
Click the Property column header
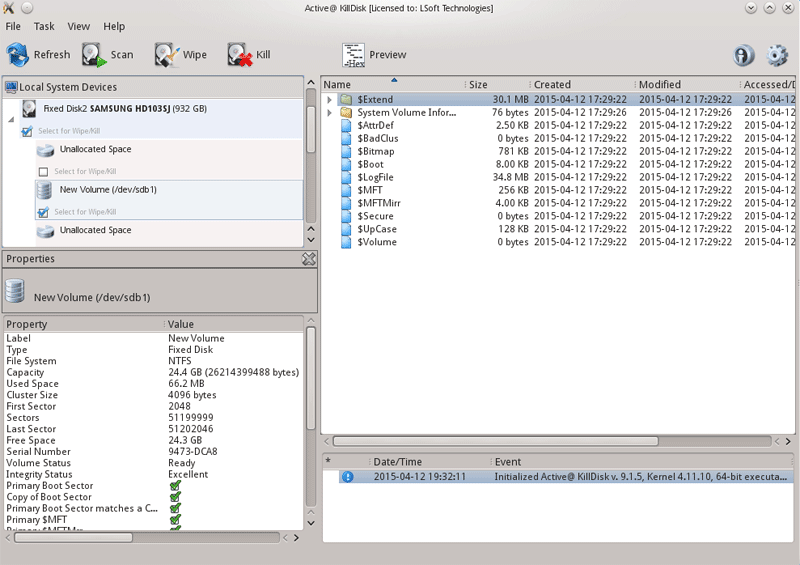tap(84, 324)
